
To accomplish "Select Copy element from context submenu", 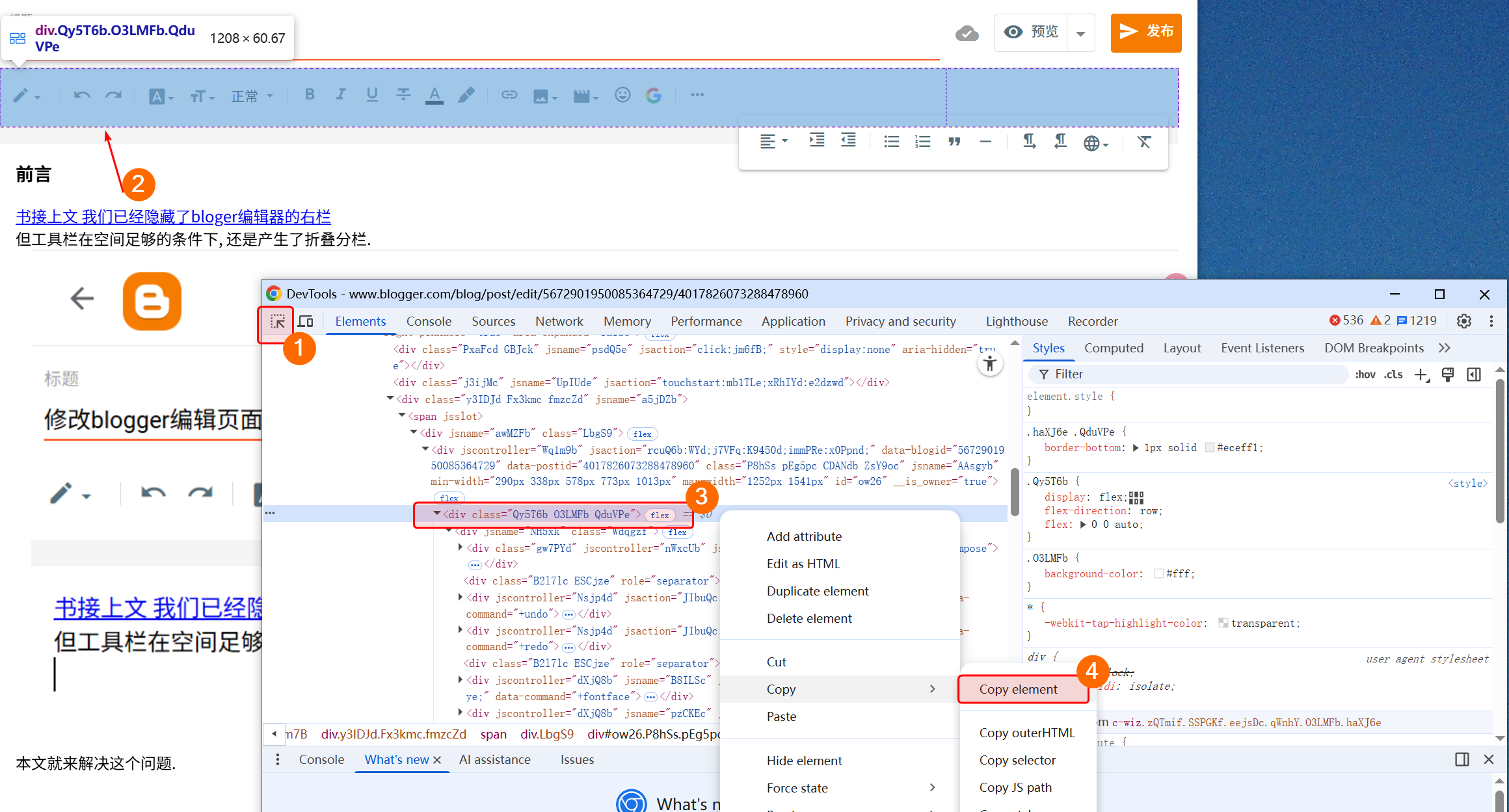I will click(x=1018, y=689).
